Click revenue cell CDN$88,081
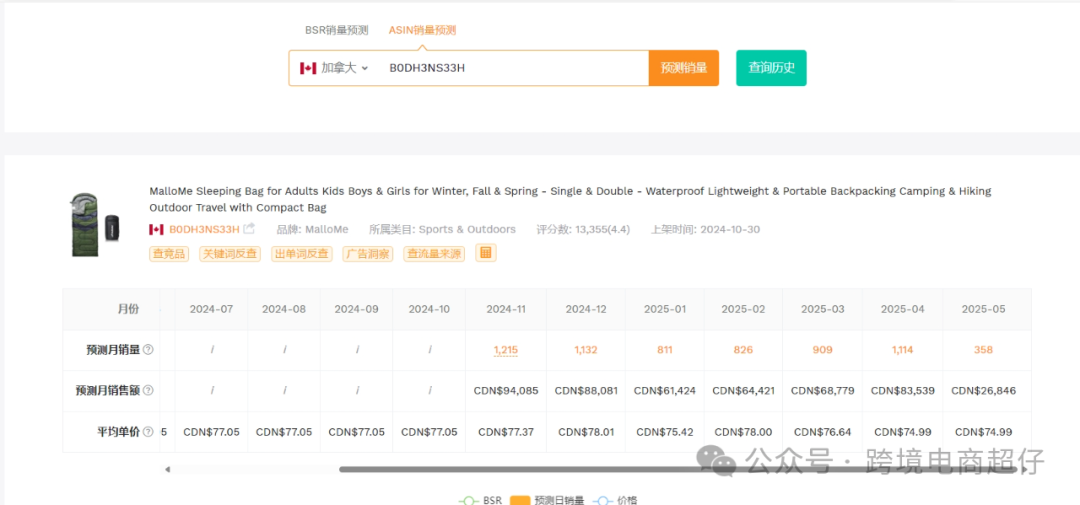The height and width of the screenshot is (505, 1080). pyautogui.click(x=586, y=391)
